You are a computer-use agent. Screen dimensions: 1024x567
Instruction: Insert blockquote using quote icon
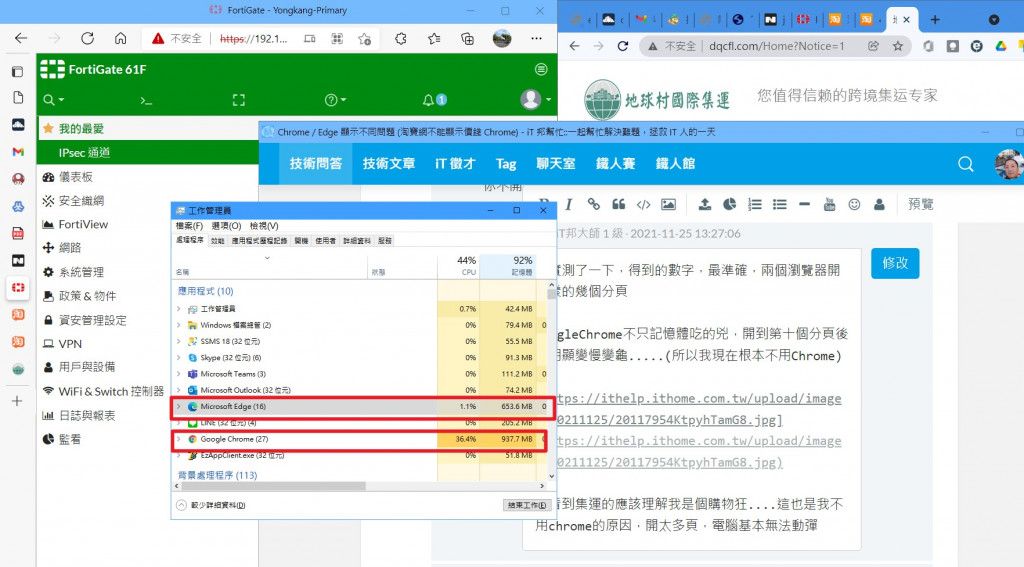618,204
